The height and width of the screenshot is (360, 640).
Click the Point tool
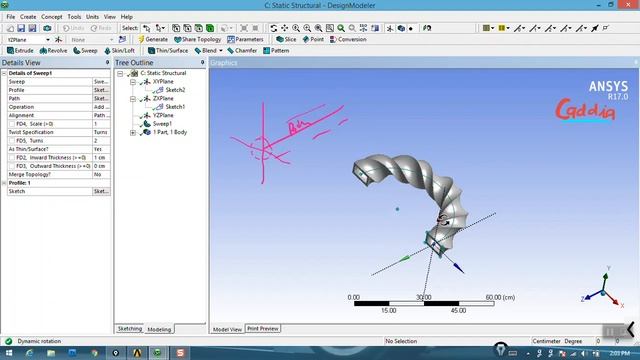click(x=313, y=40)
